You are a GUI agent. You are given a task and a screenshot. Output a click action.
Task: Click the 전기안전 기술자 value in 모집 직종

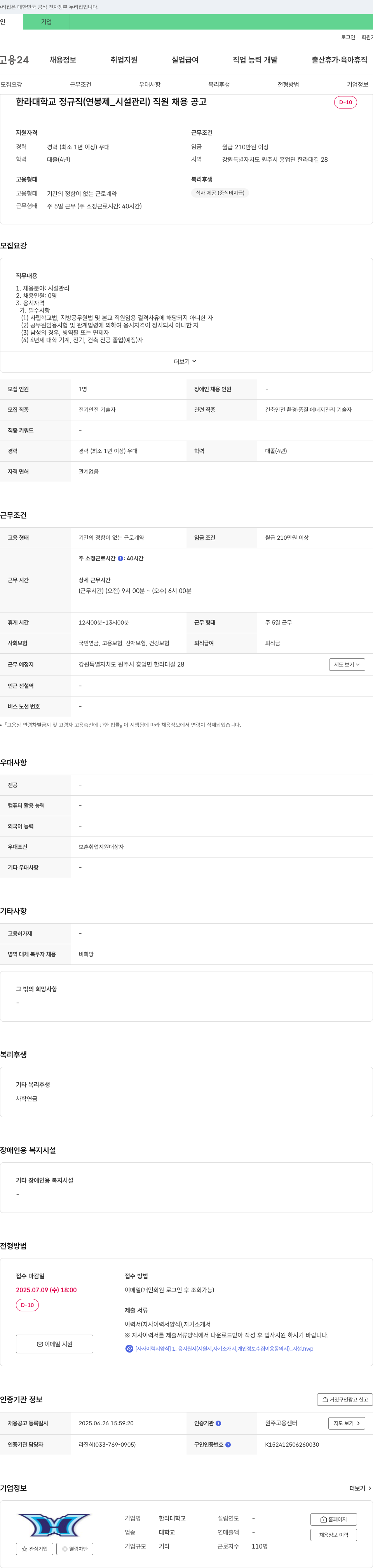pos(97,409)
